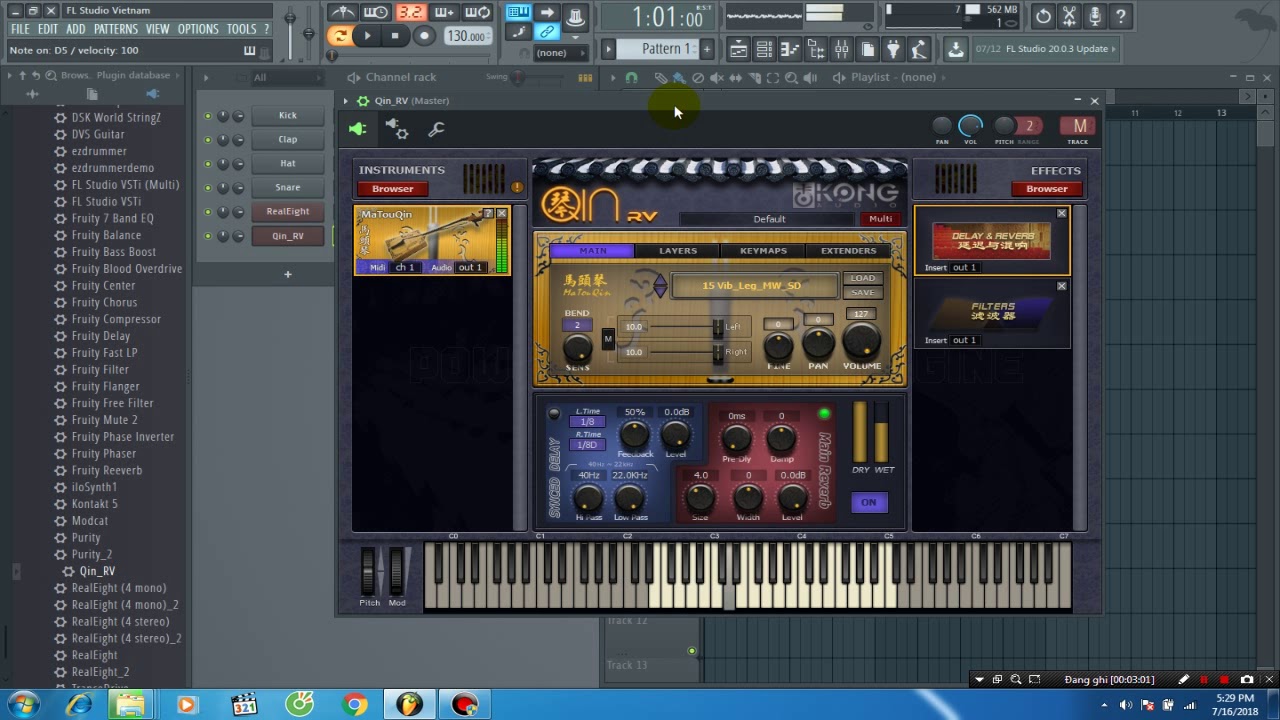
Task: Open the Qin_RV plugin options arrow
Action: click(x=345, y=101)
